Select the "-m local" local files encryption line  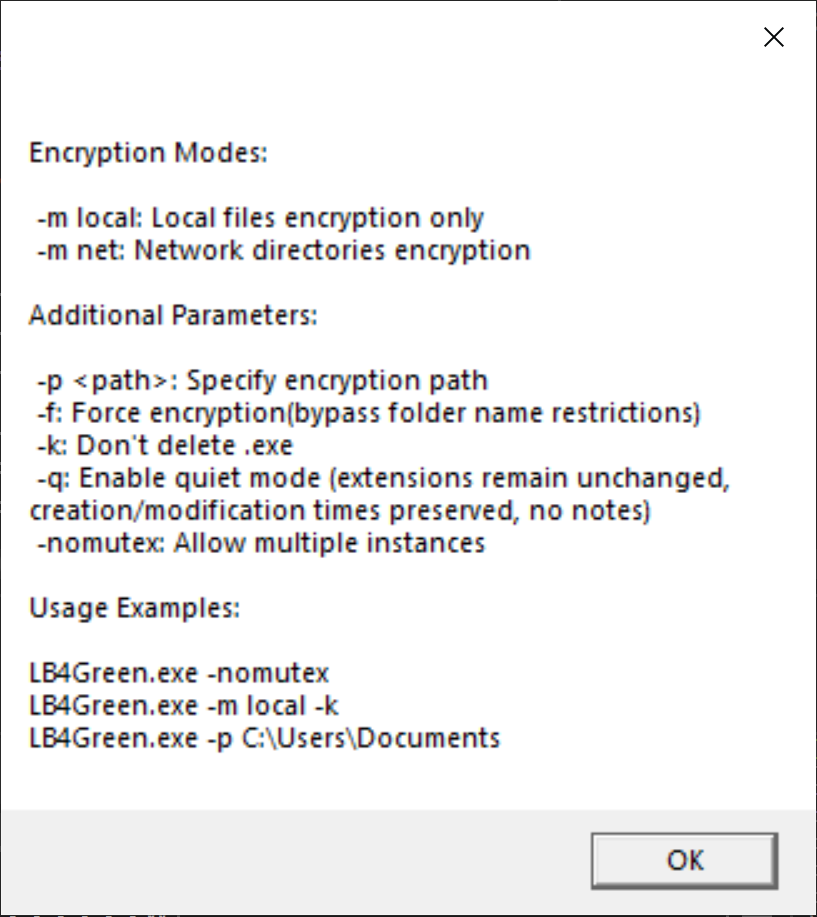click(x=260, y=218)
